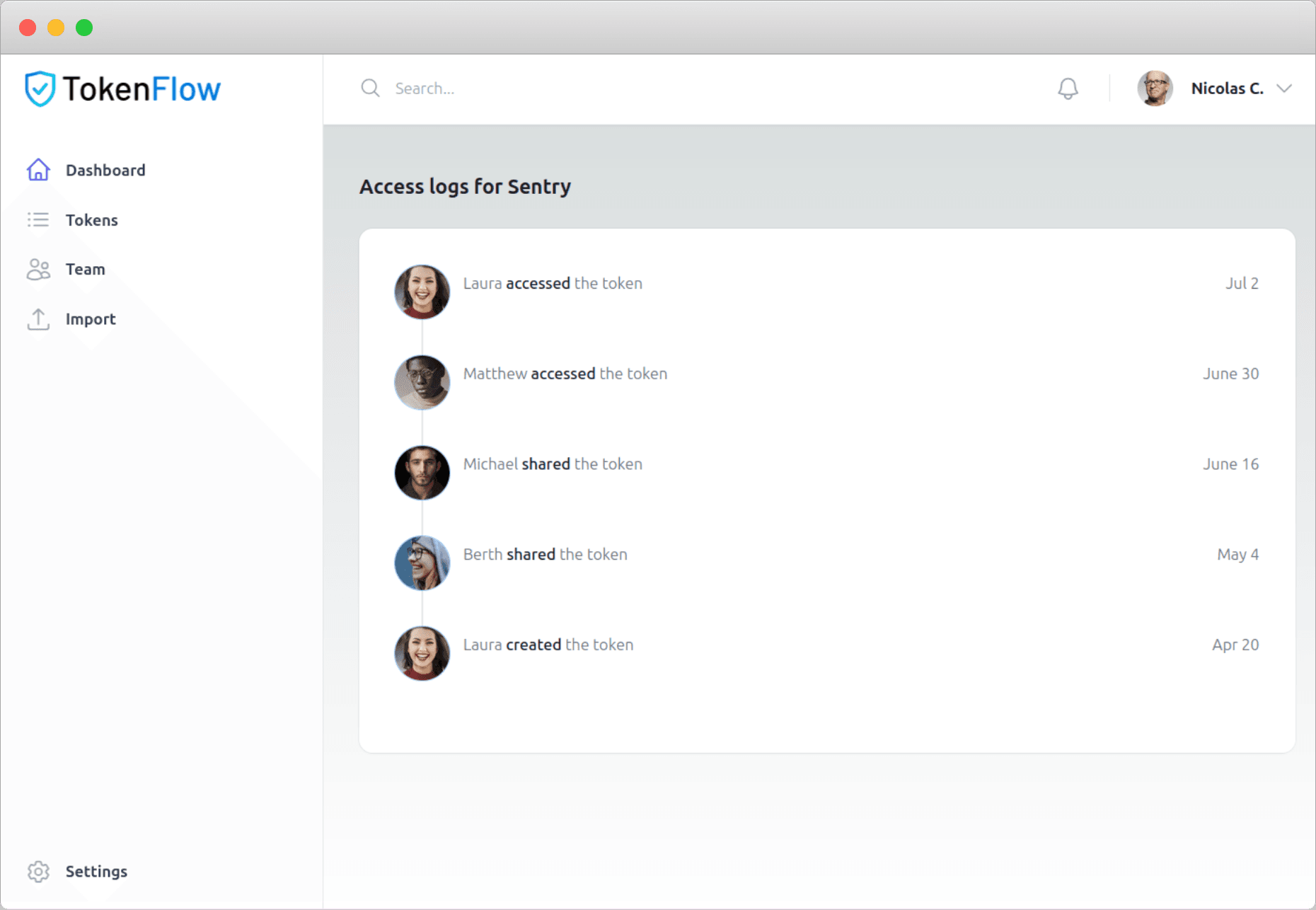Go to Import menu item
Screen dimensions: 1316x910
pyautogui.click(x=91, y=319)
